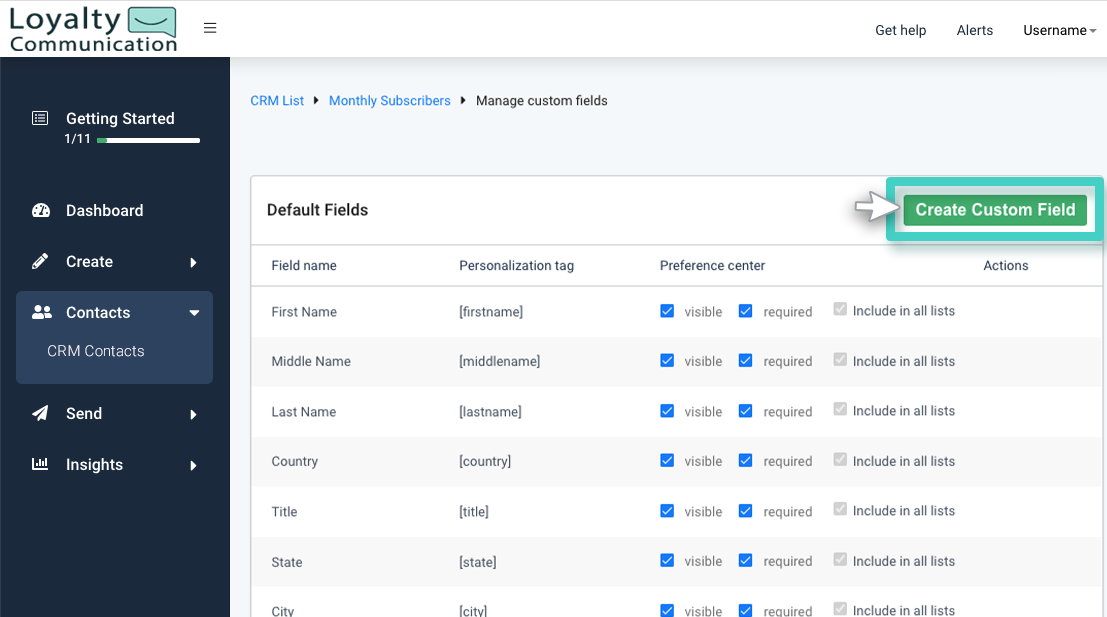Click the Create pencil icon
Screen dimensions: 1107x617
40,261
